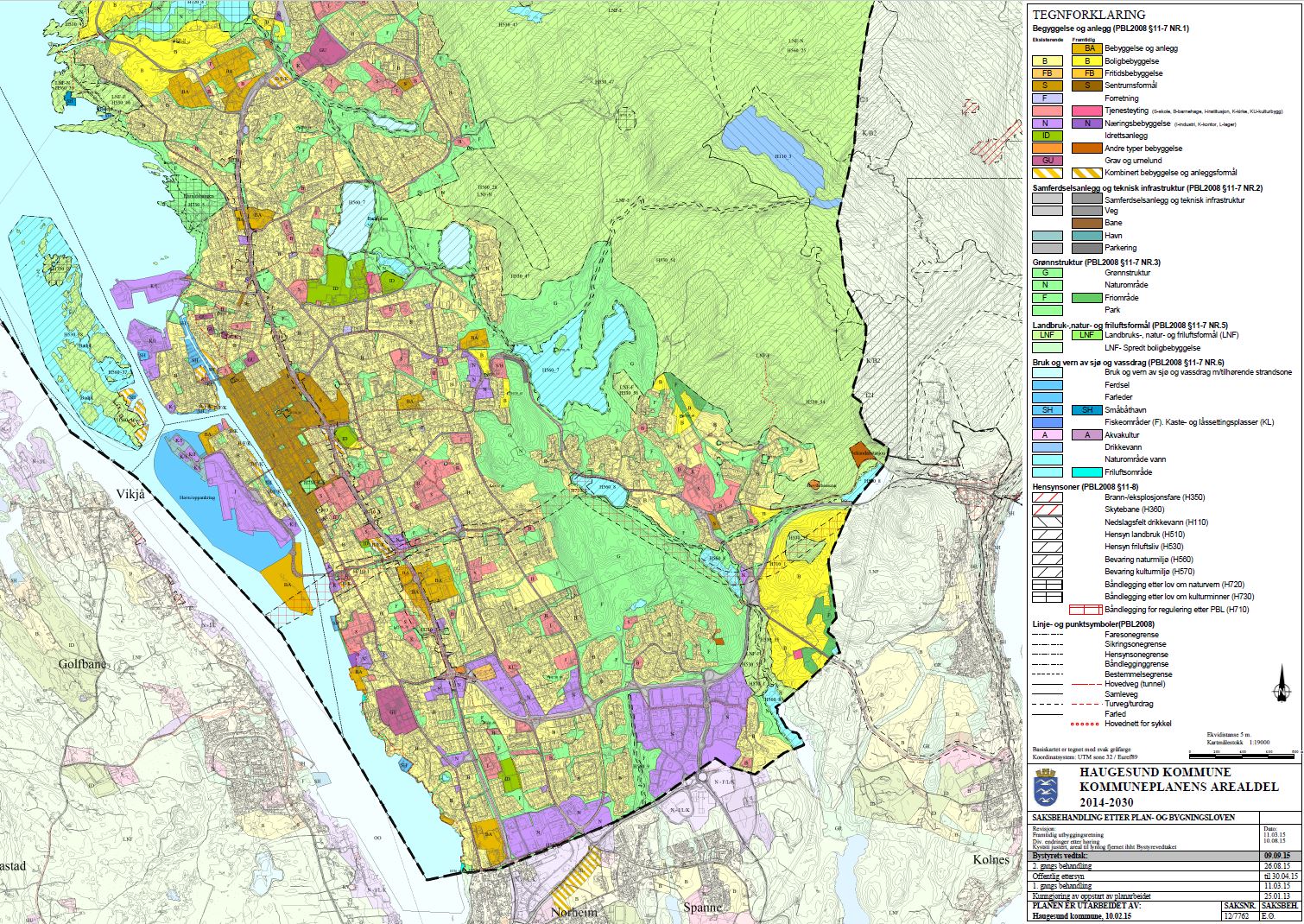Click the Framtidig BA swatch in legend

point(1086,48)
